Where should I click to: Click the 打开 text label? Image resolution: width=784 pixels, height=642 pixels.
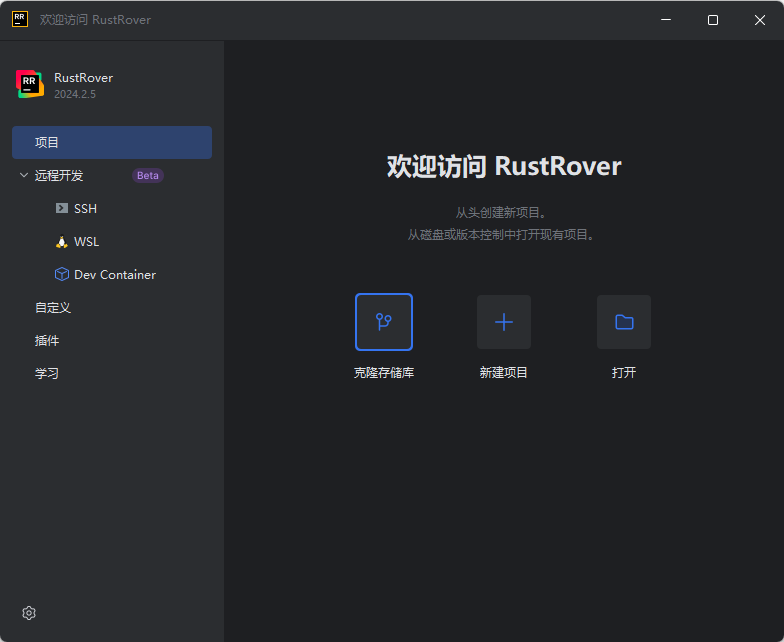pyautogui.click(x=624, y=373)
